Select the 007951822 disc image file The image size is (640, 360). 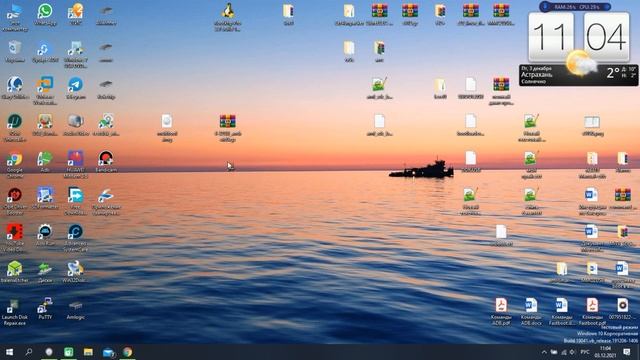coord(622,309)
